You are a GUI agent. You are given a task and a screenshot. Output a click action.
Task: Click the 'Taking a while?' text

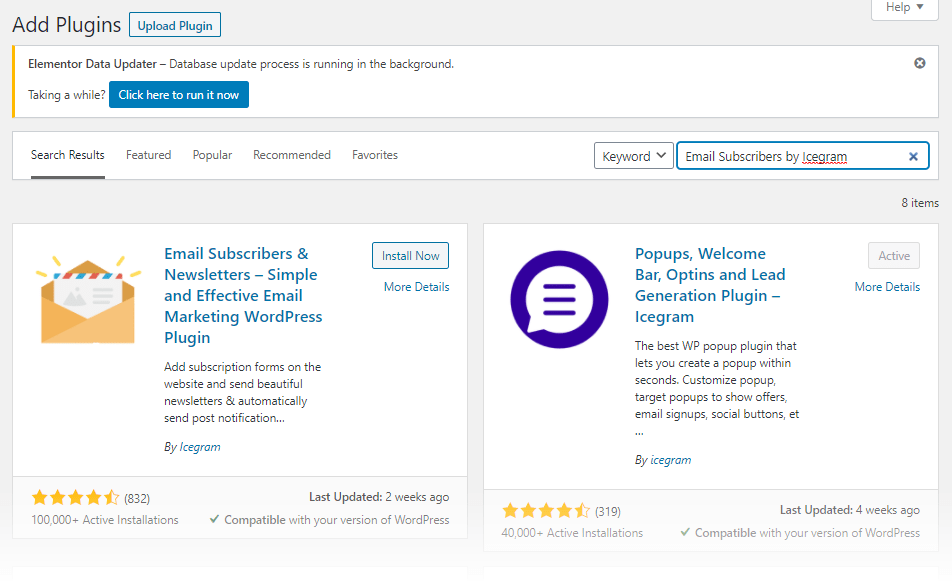[67, 95]
